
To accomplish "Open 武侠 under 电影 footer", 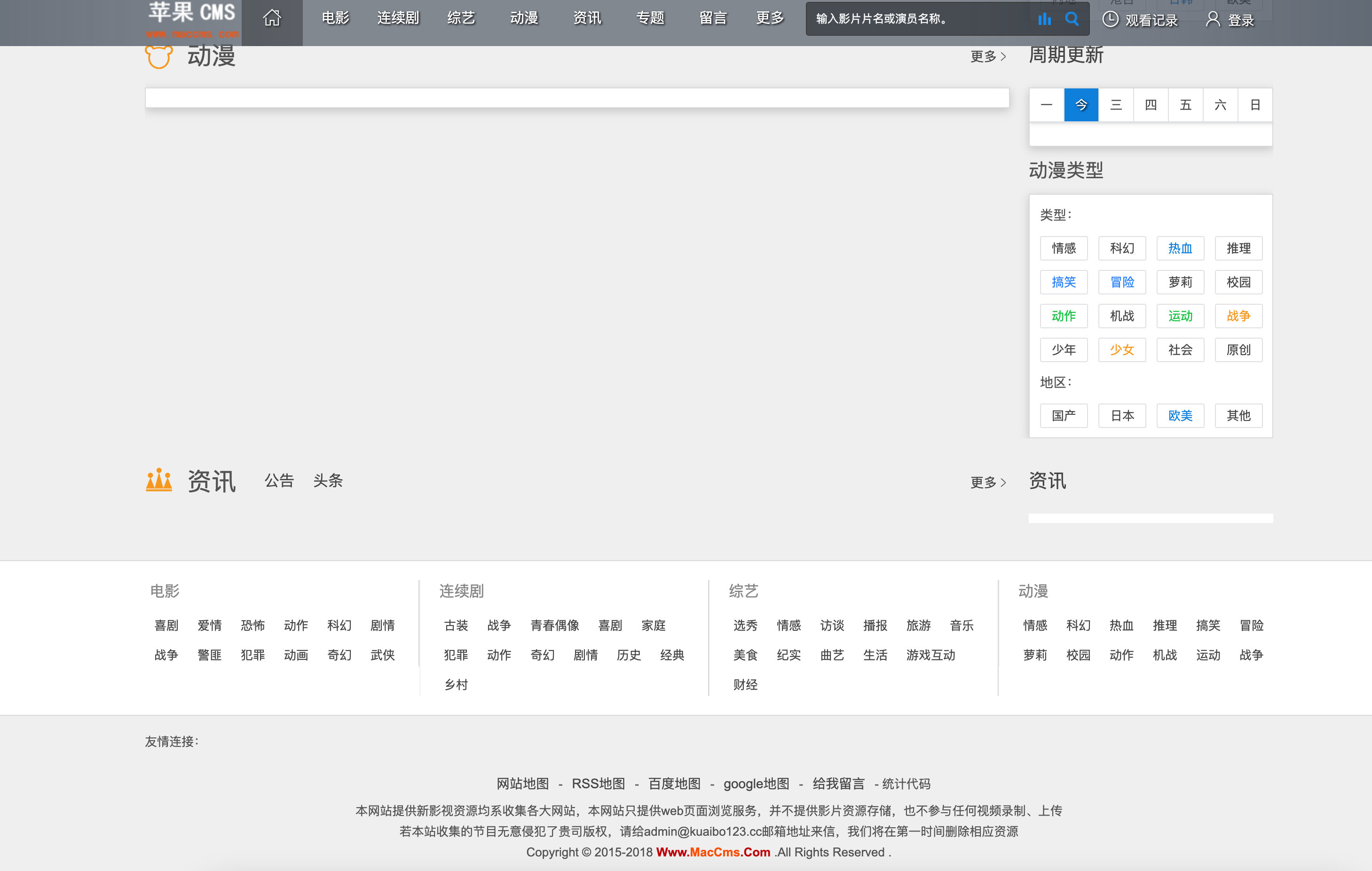I will click(x=382, y=655).
